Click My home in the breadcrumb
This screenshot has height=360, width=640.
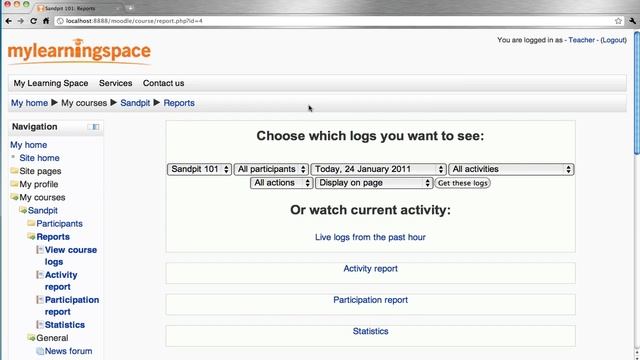[29, 103]
